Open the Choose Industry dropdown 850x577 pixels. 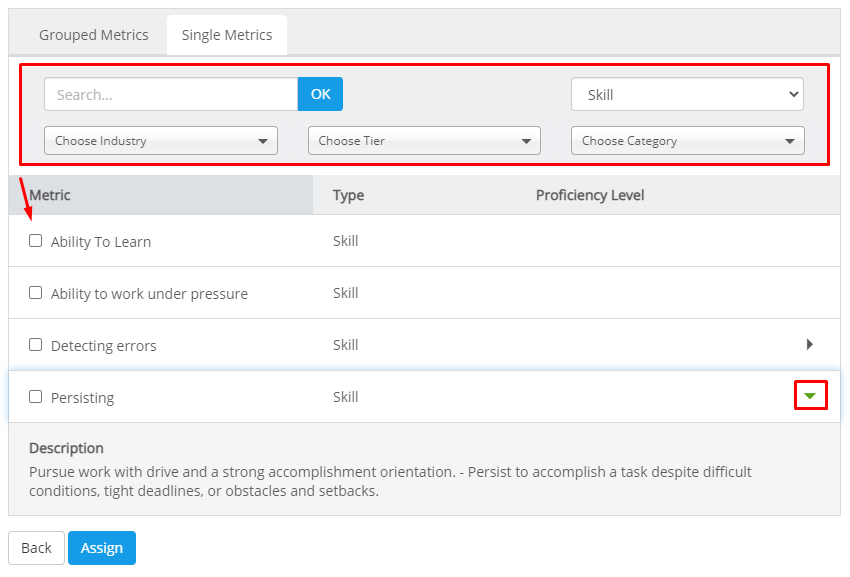[x=161, y=141]
